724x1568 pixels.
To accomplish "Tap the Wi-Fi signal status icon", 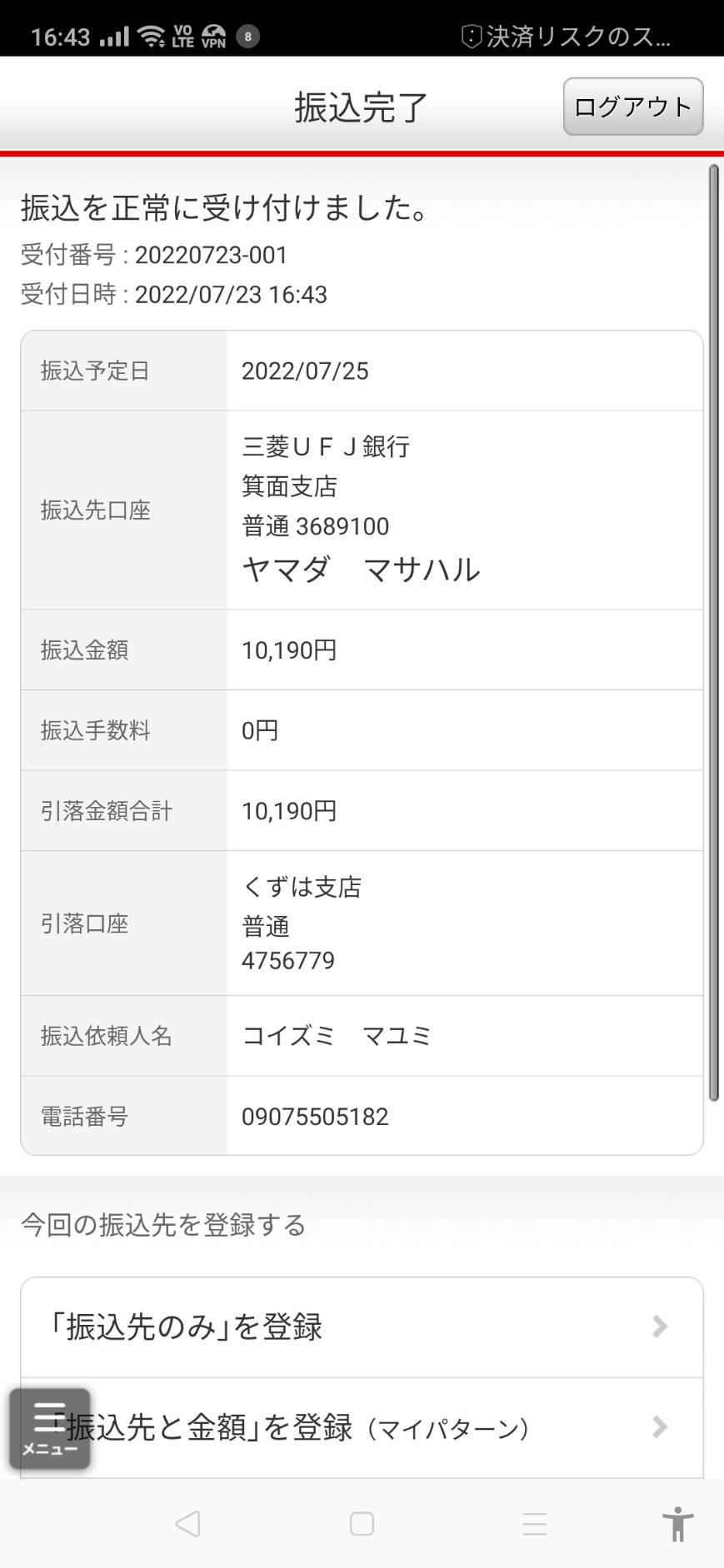I will tap(152, 36).
